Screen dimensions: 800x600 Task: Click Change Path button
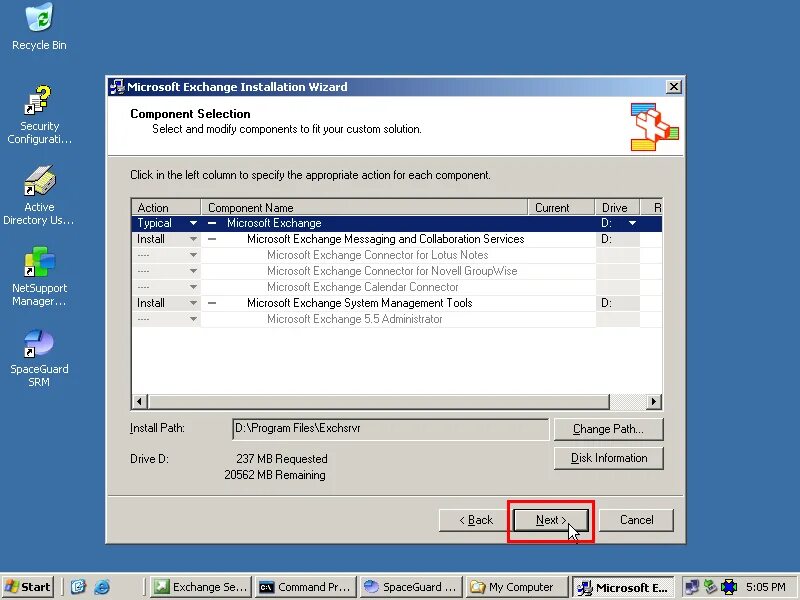point(608,429)
